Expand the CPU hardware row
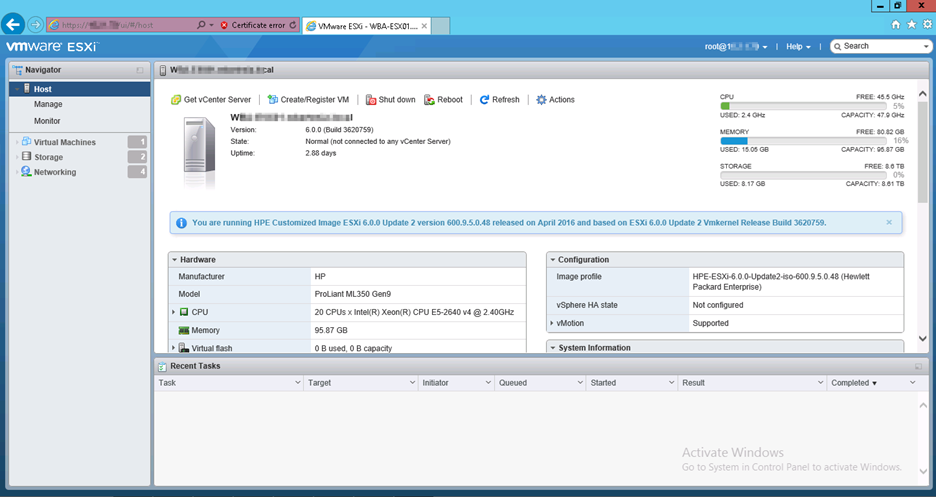 click(174, 312)
